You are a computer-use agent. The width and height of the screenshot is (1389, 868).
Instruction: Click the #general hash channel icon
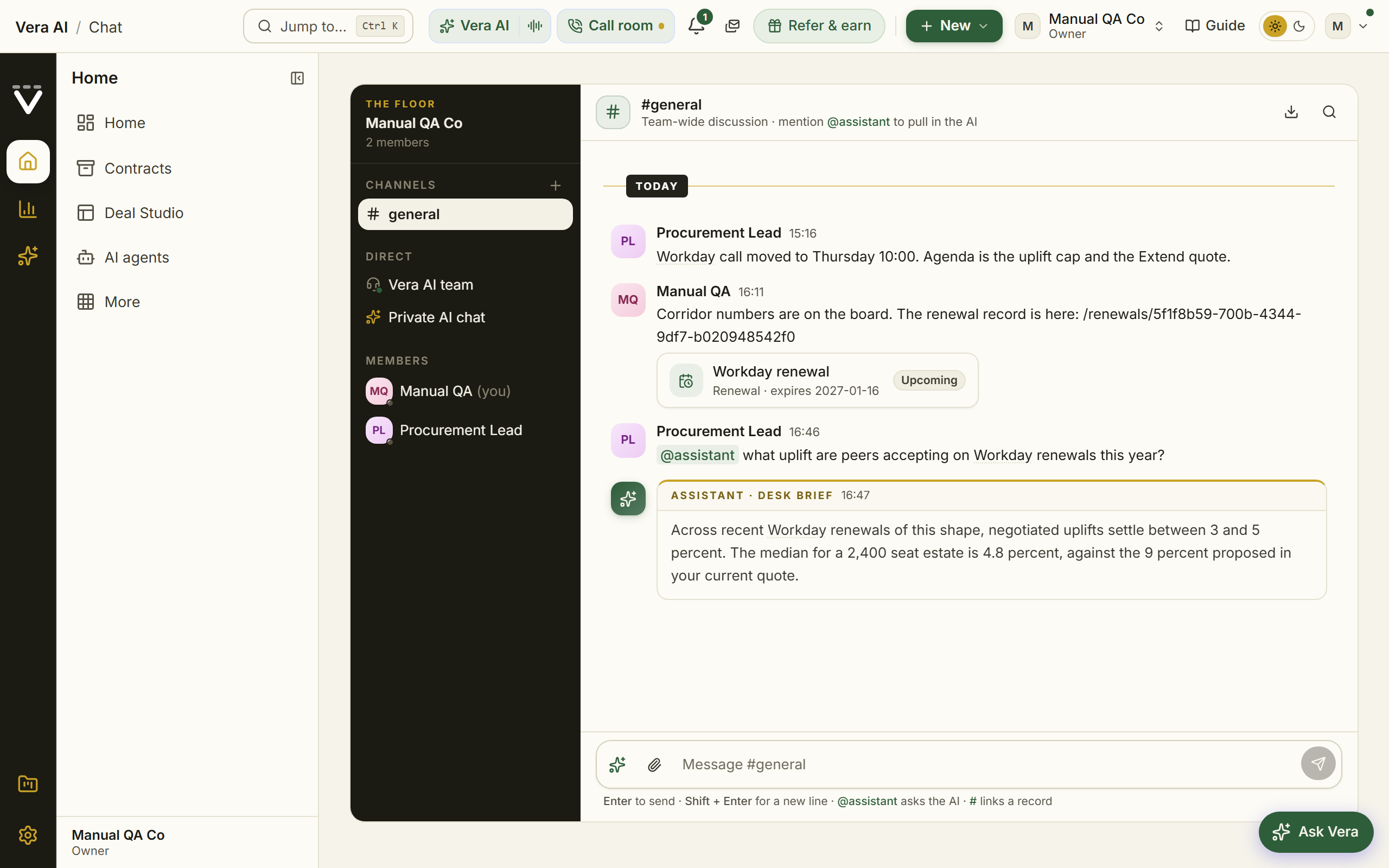pyautogui.click(x=613, y=112)
